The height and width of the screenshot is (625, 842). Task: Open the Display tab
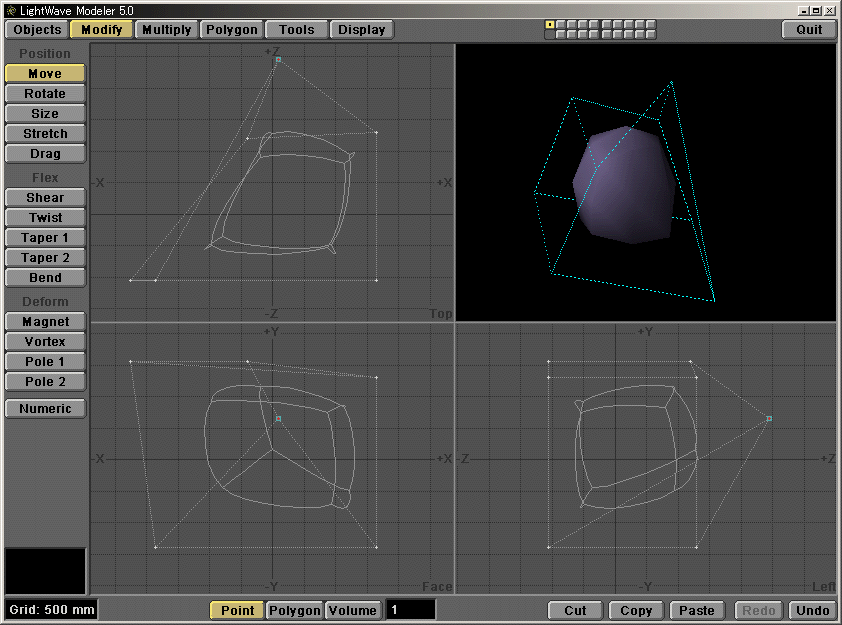click(362, 29)
